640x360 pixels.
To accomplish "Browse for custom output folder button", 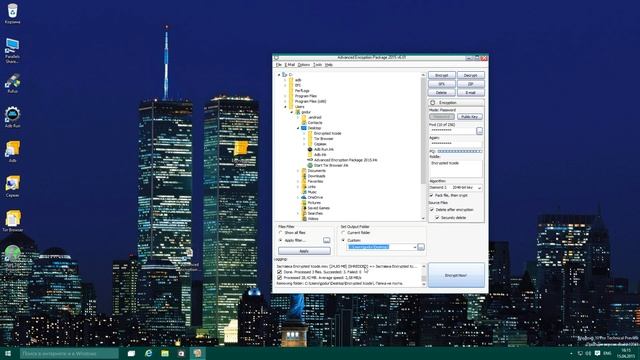I will pos(421,247).
